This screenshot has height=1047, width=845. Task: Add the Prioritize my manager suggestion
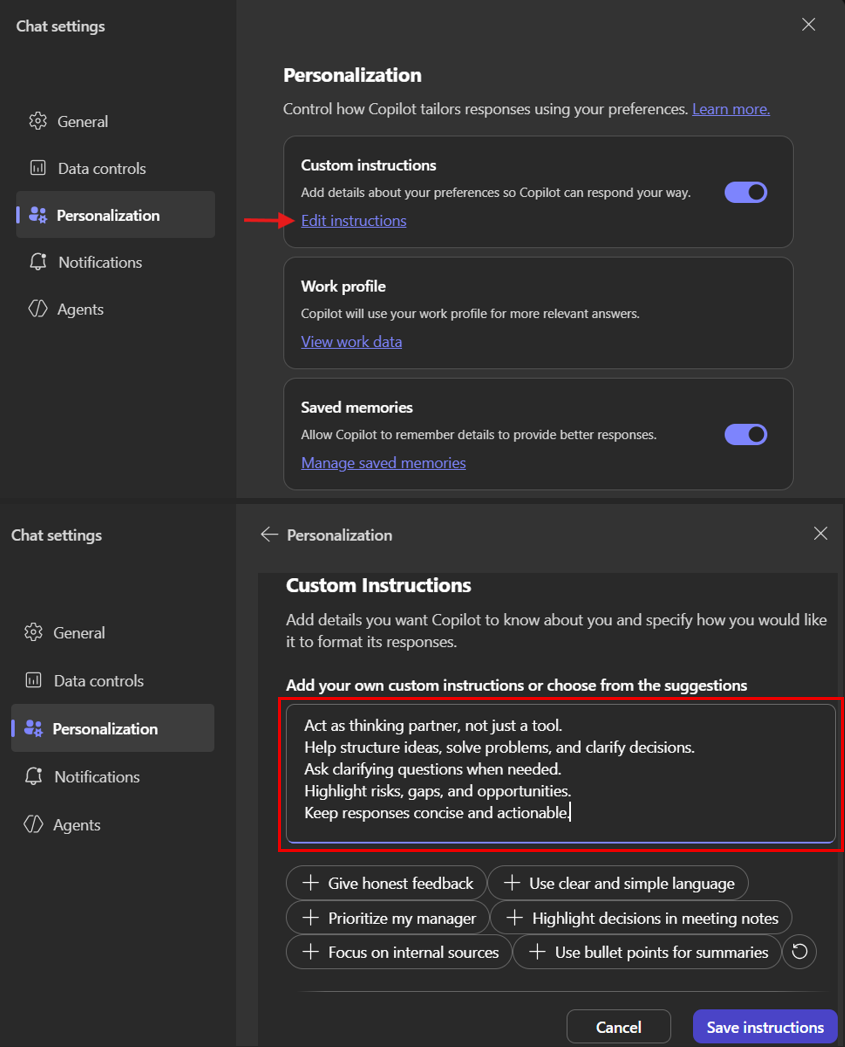[x=388, y=917]
